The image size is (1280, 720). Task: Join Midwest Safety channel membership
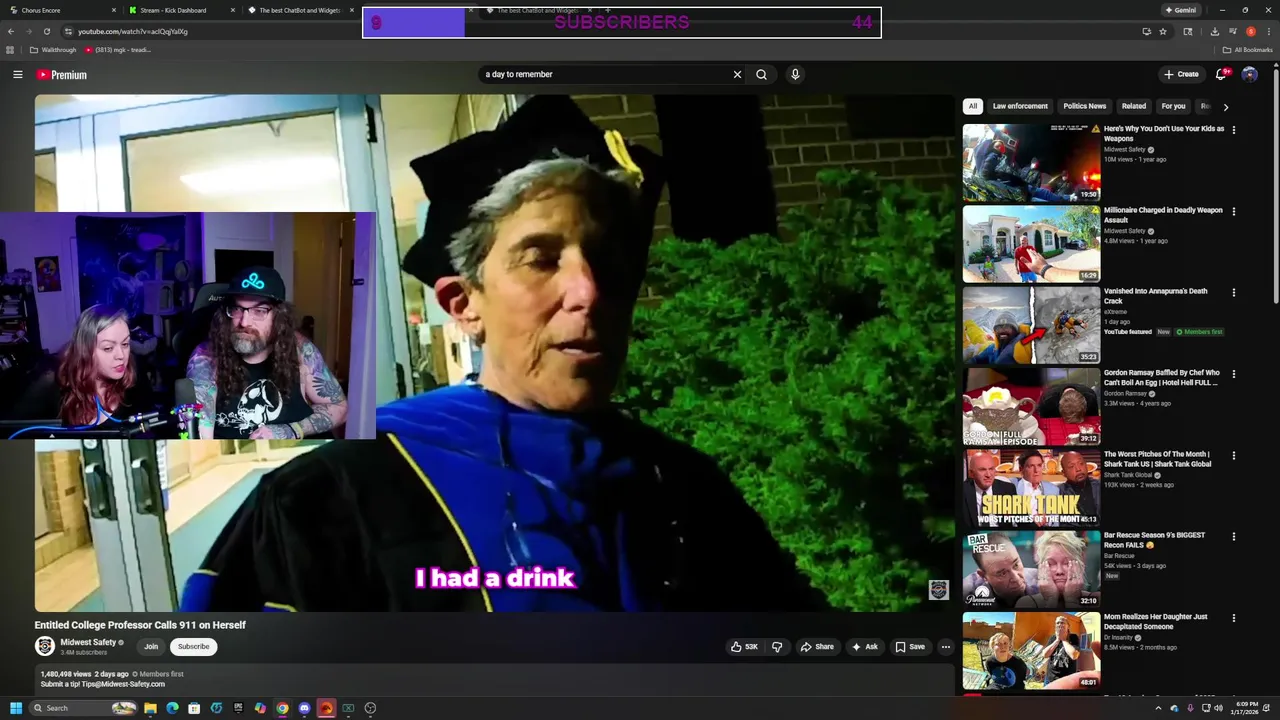tap(151, 647)
